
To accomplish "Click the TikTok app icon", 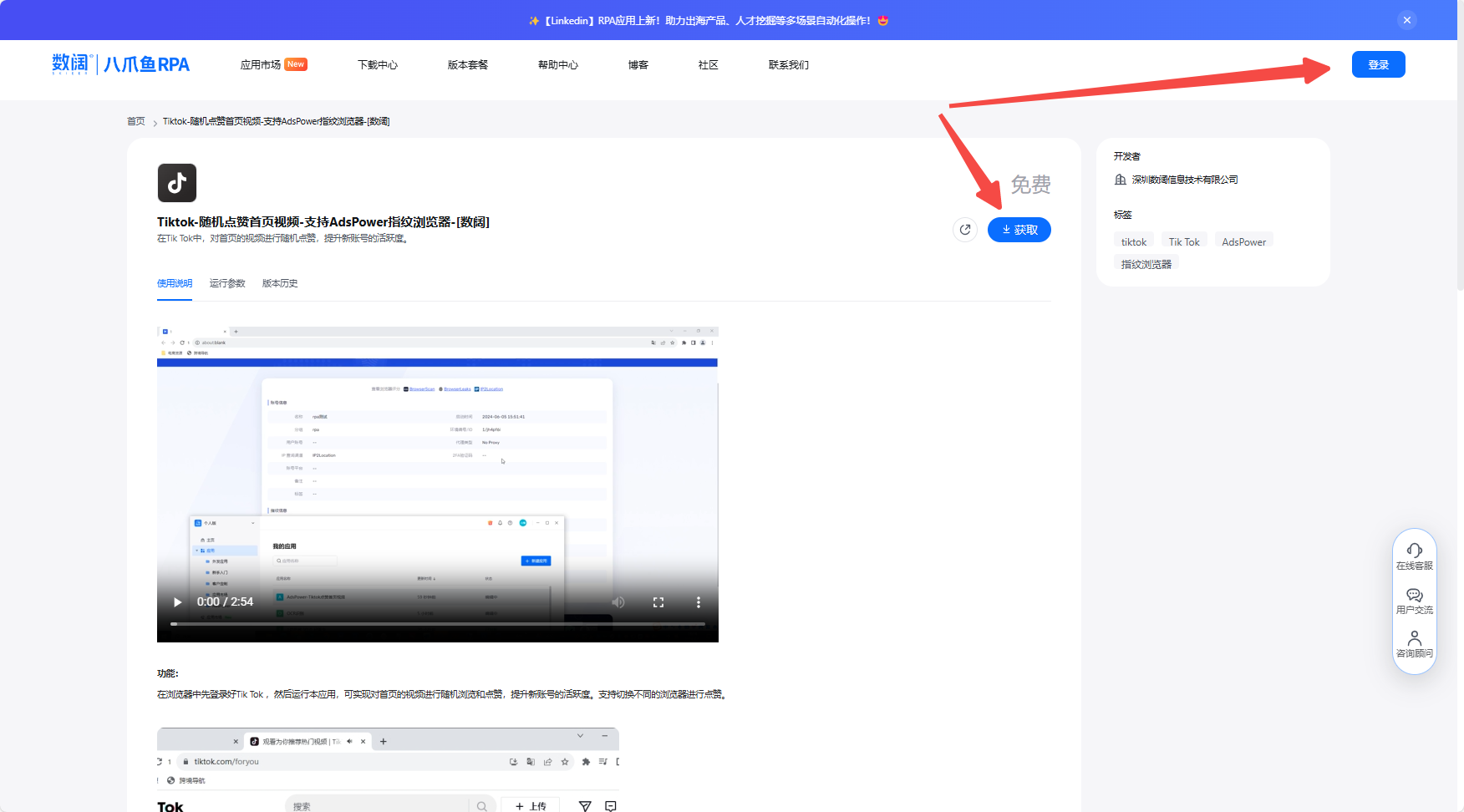I will (177, 183).
